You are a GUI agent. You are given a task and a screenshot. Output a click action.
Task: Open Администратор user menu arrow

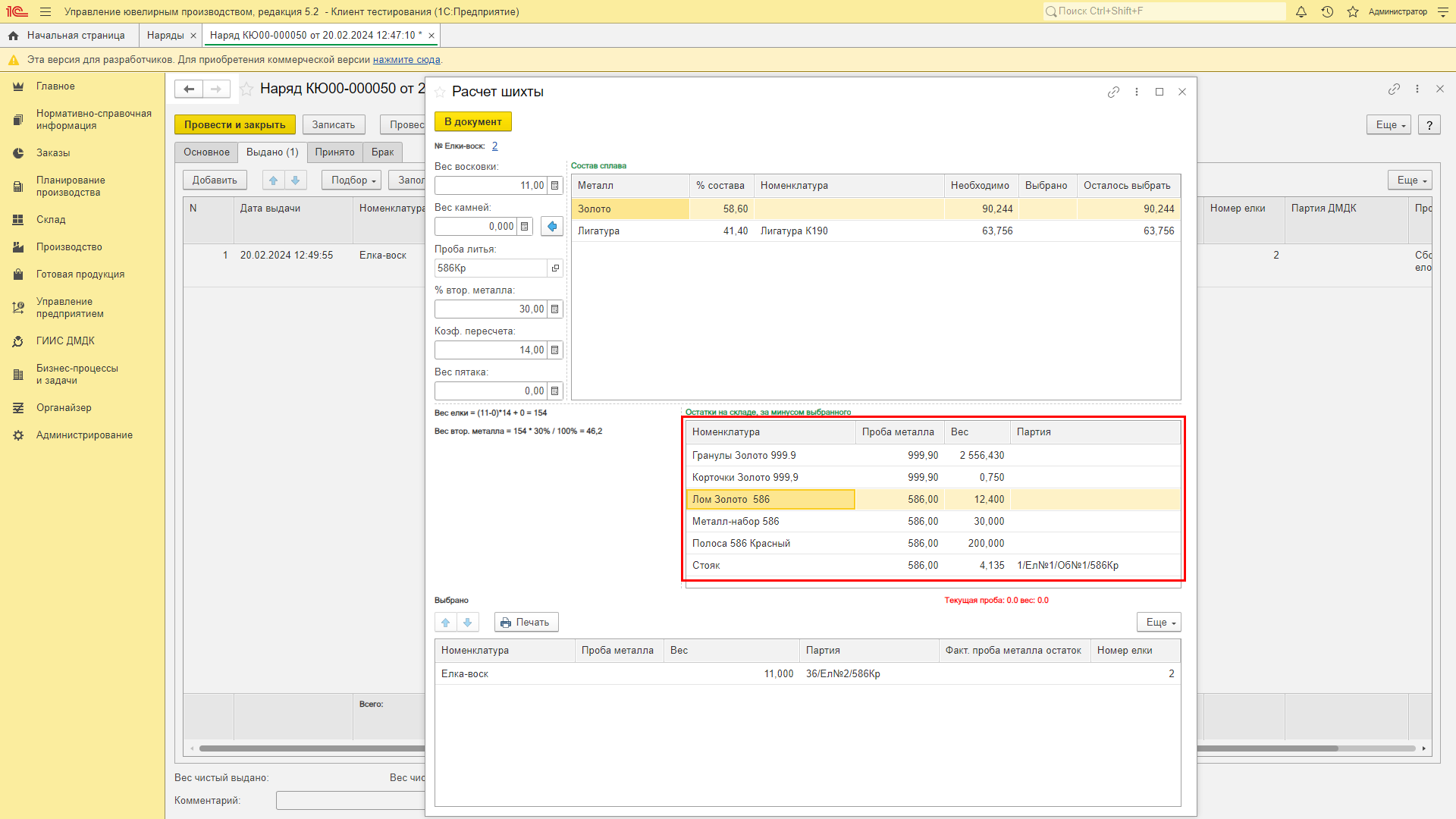tap(1443, 11)
